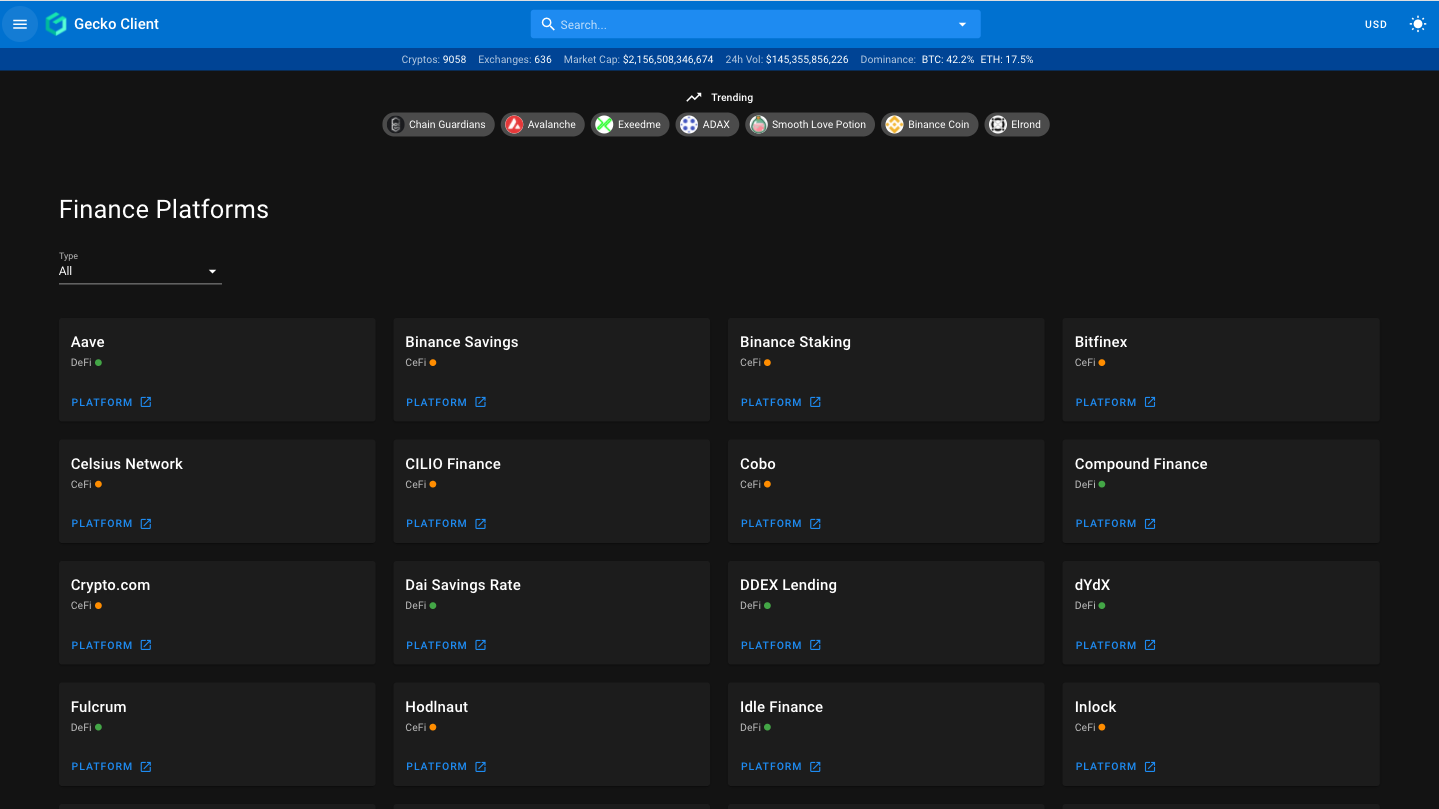The height and width of the screenshot is (809, 1439).
Task: Click the BTC dominance 42.2% value
Action: pyautogui.click(x=948, y=60)
